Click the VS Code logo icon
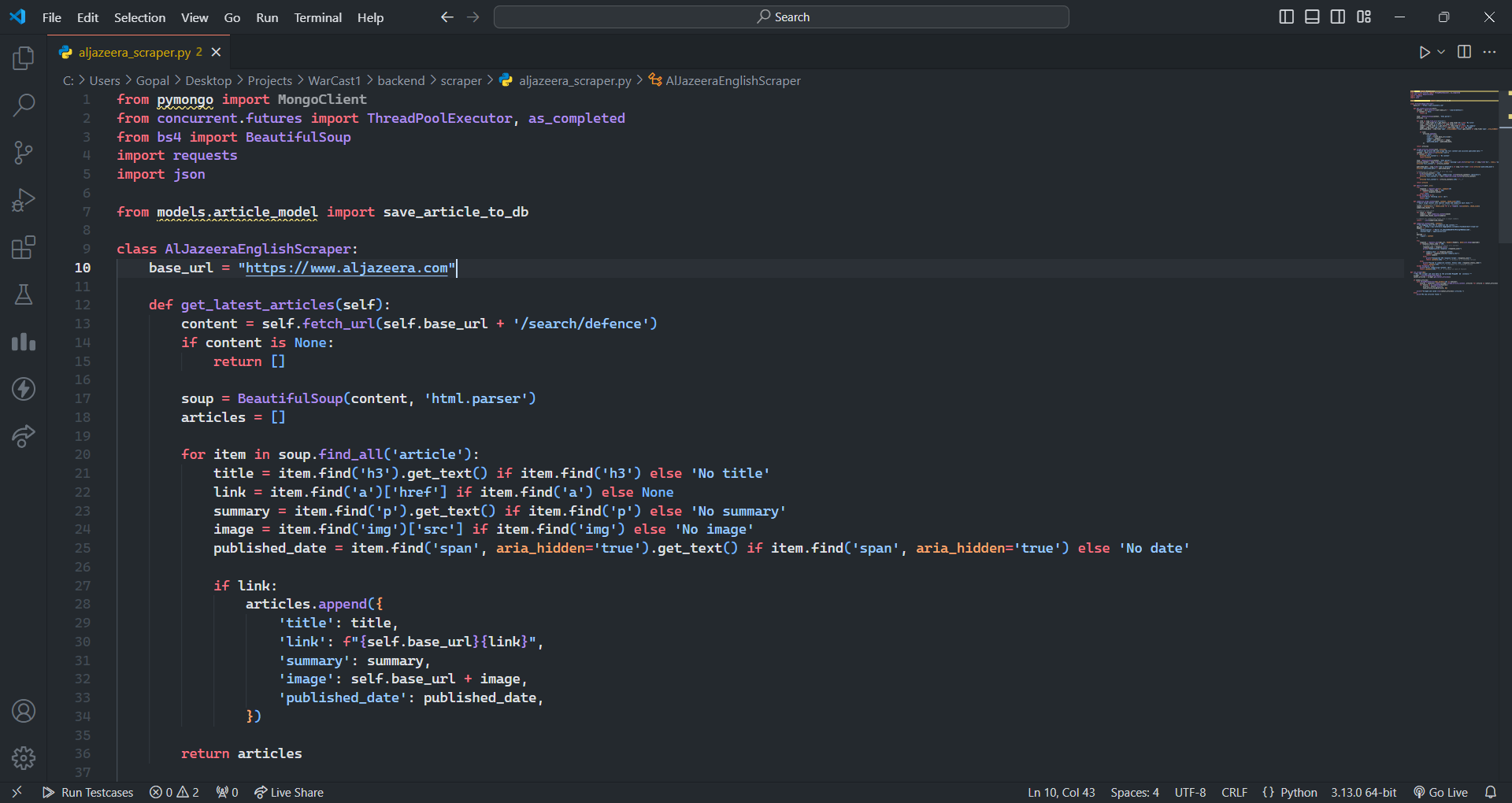Screen dimensions: 1512x803 click(x=17, y=17)
